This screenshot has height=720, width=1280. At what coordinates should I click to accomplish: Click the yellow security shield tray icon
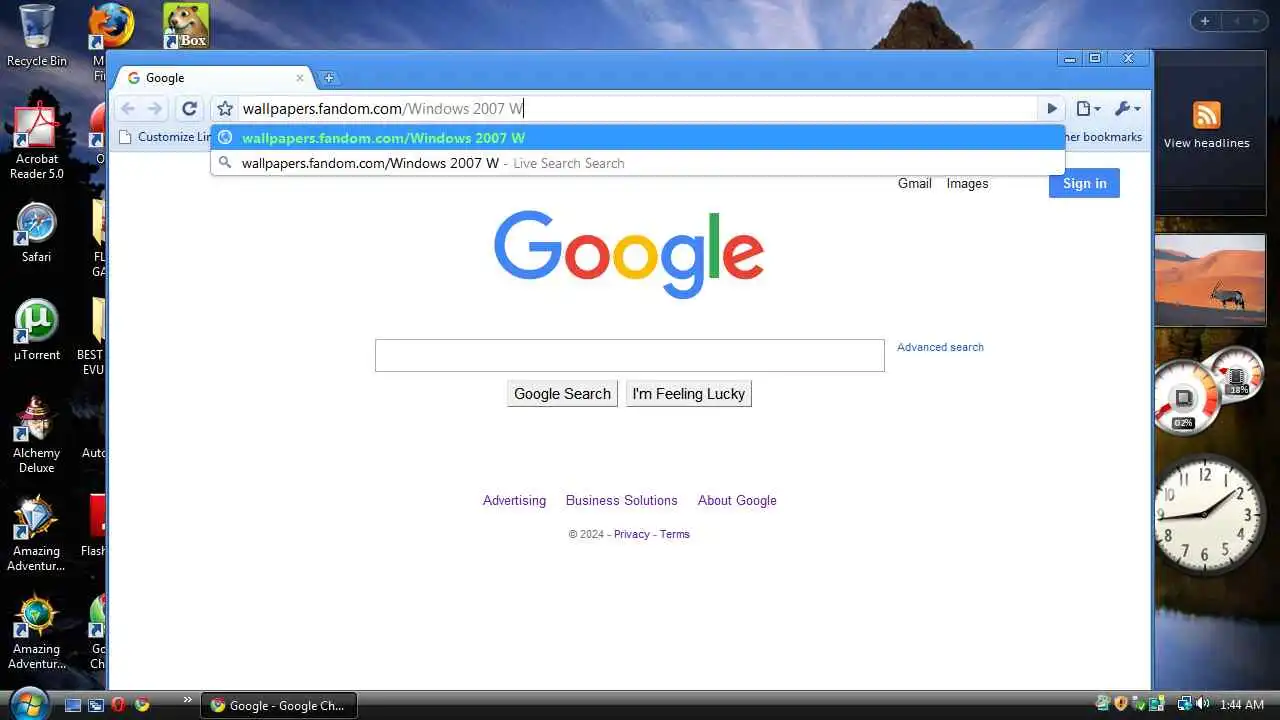point(1121,704)
